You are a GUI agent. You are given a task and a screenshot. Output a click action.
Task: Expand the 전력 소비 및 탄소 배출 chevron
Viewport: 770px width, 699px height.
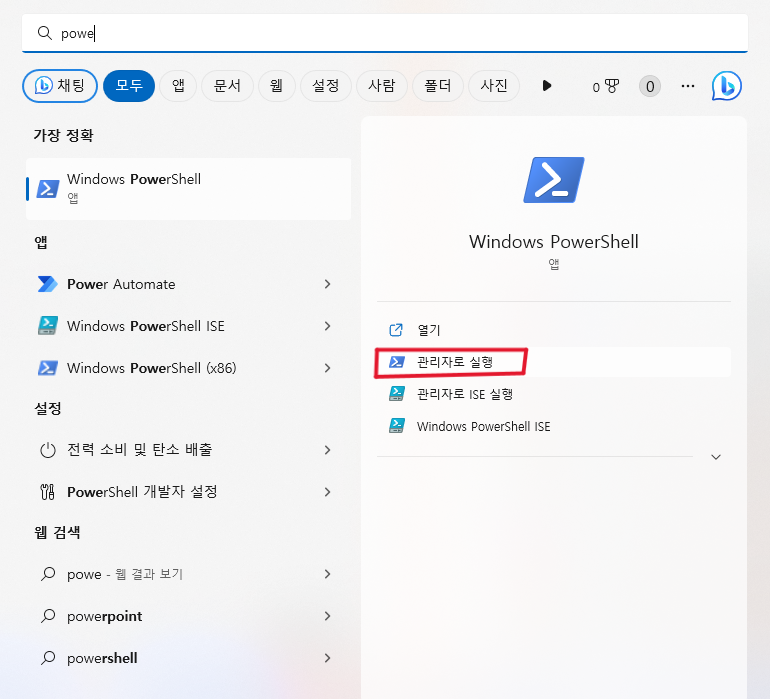pos(328,450)
